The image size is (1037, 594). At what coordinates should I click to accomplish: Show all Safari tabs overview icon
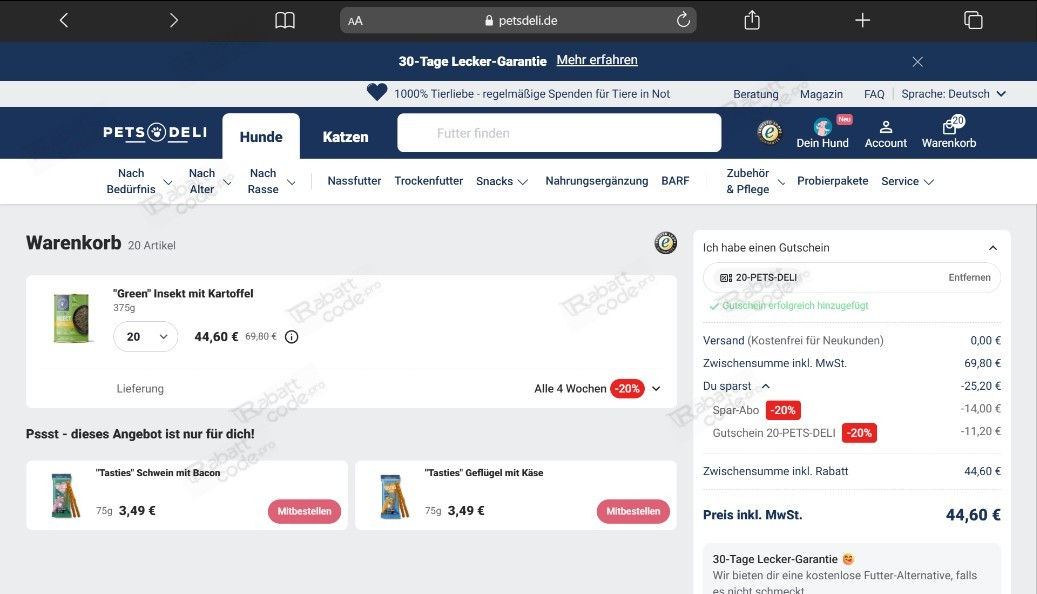[973, 21]
